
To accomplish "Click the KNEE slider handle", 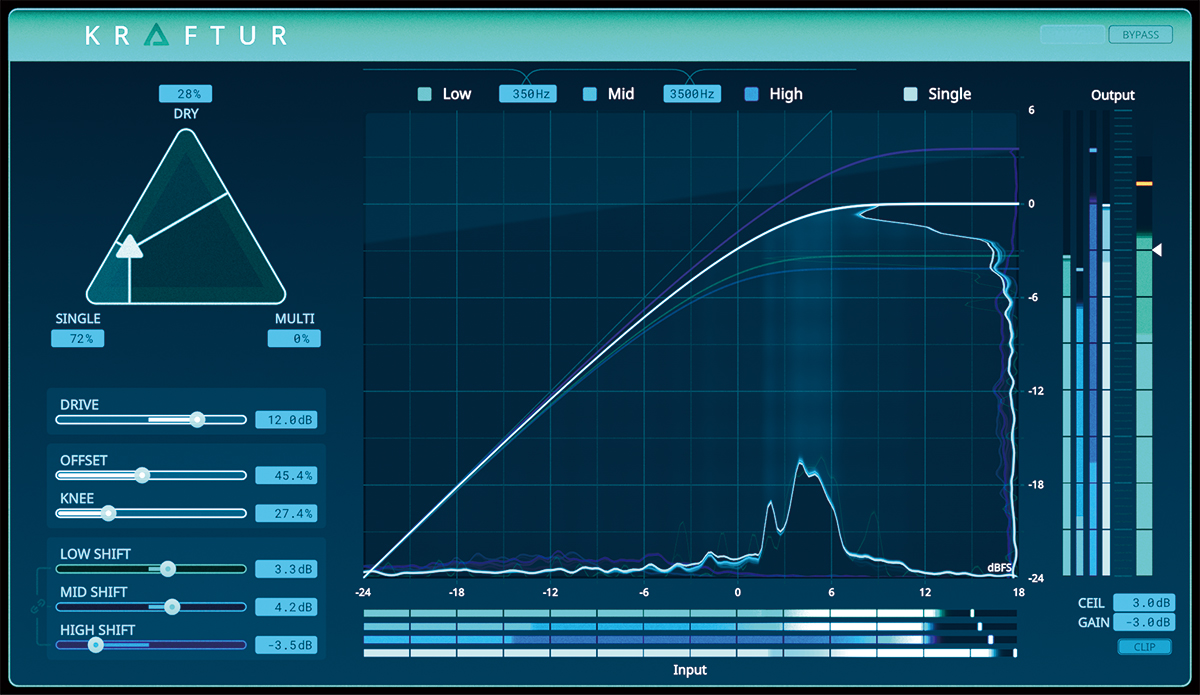I will pyautogui.click(x=108, y=513).
